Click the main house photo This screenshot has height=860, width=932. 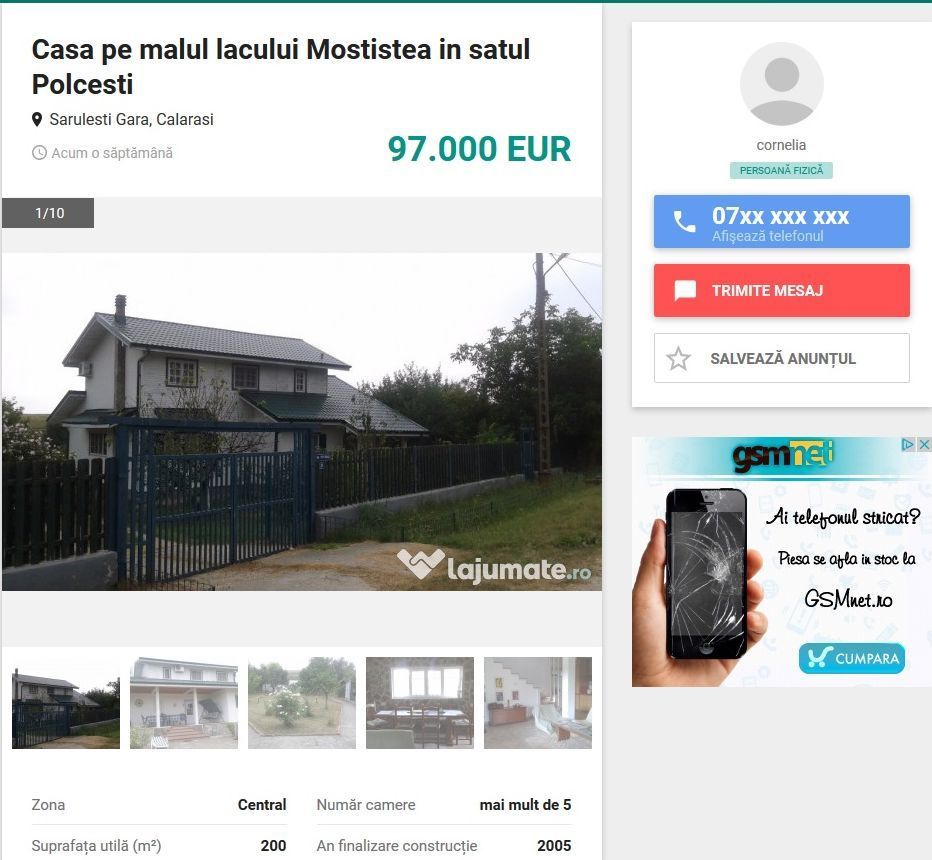pyautogui.click(x=302, y=422)
